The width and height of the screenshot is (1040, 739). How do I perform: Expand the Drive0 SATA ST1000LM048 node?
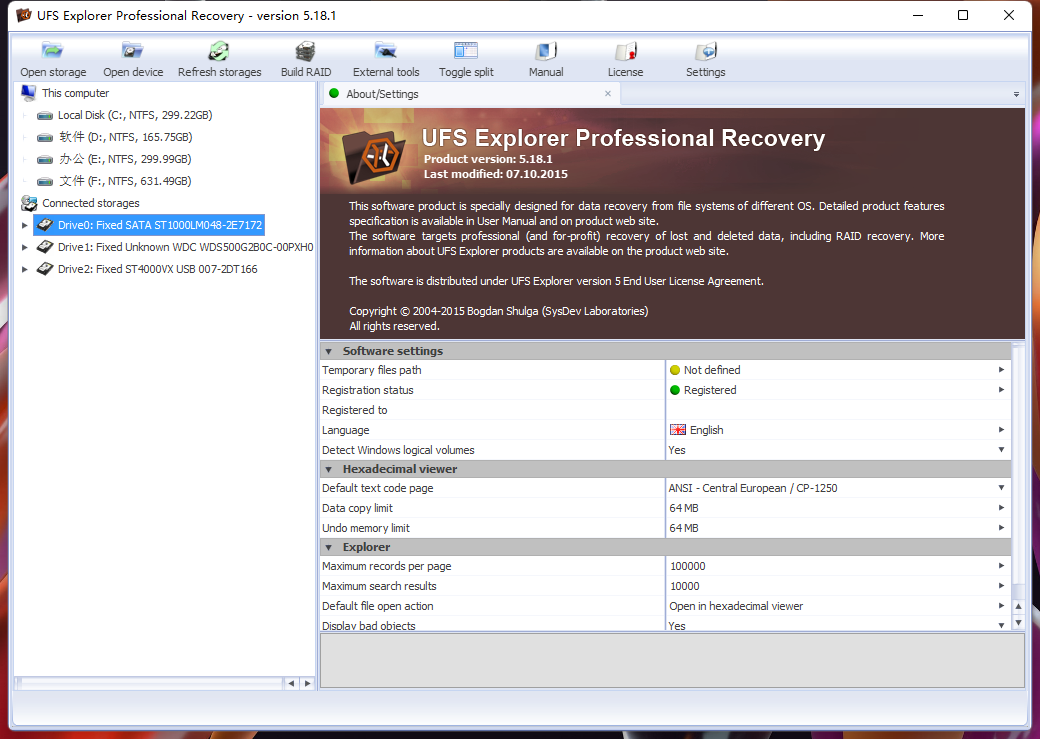click(x=25, y=225)
